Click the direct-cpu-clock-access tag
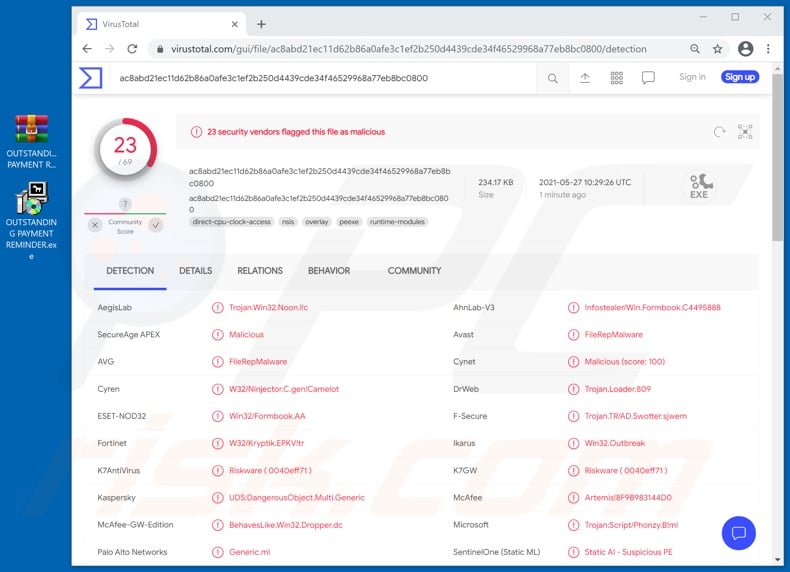This screenshot has width=790, height=572. (x=232, y=222)
